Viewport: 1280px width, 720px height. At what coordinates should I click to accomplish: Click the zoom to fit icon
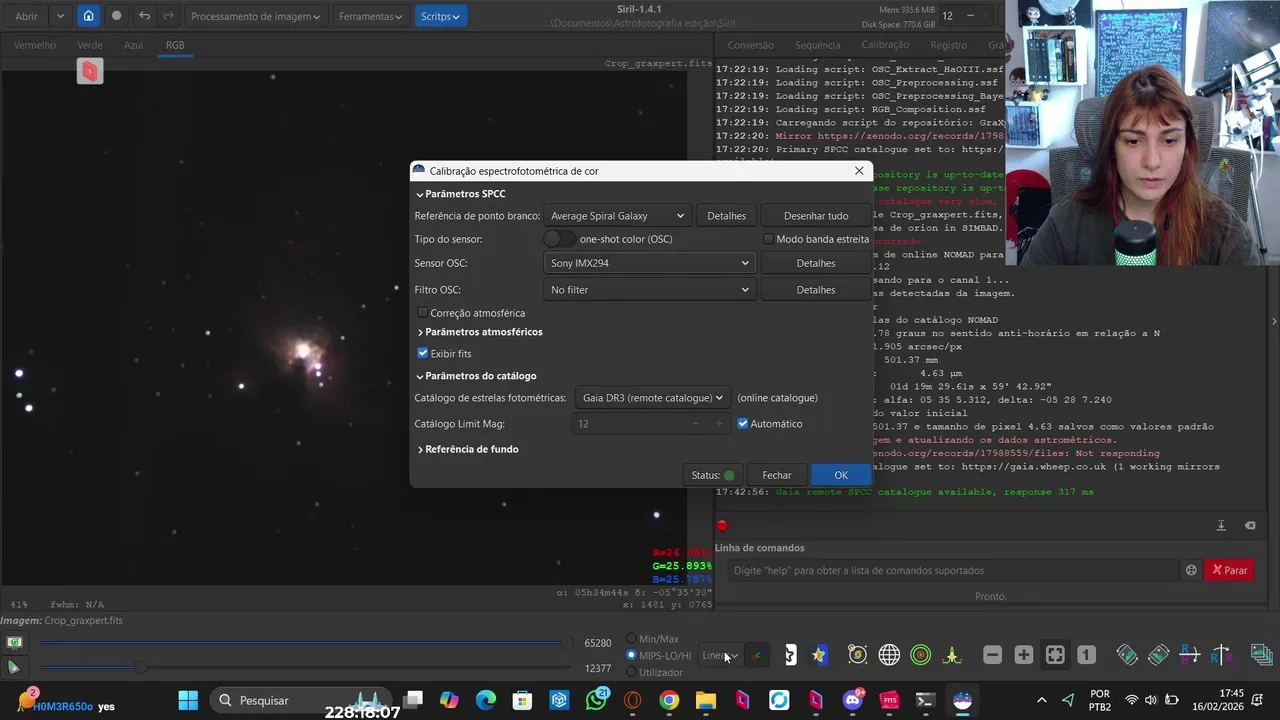[x=1055, y=655]
